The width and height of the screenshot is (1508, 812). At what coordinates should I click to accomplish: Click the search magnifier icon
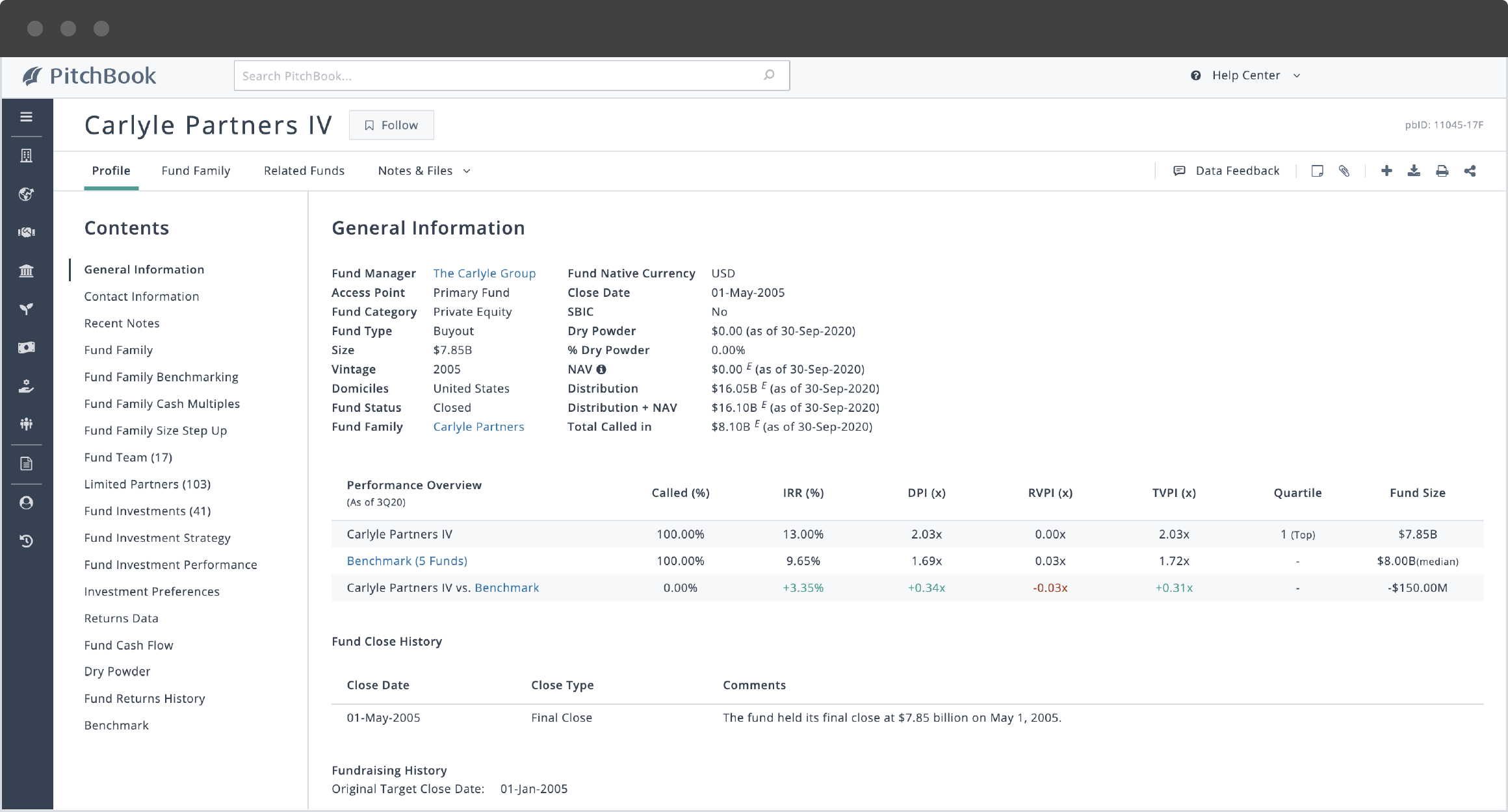769,75
